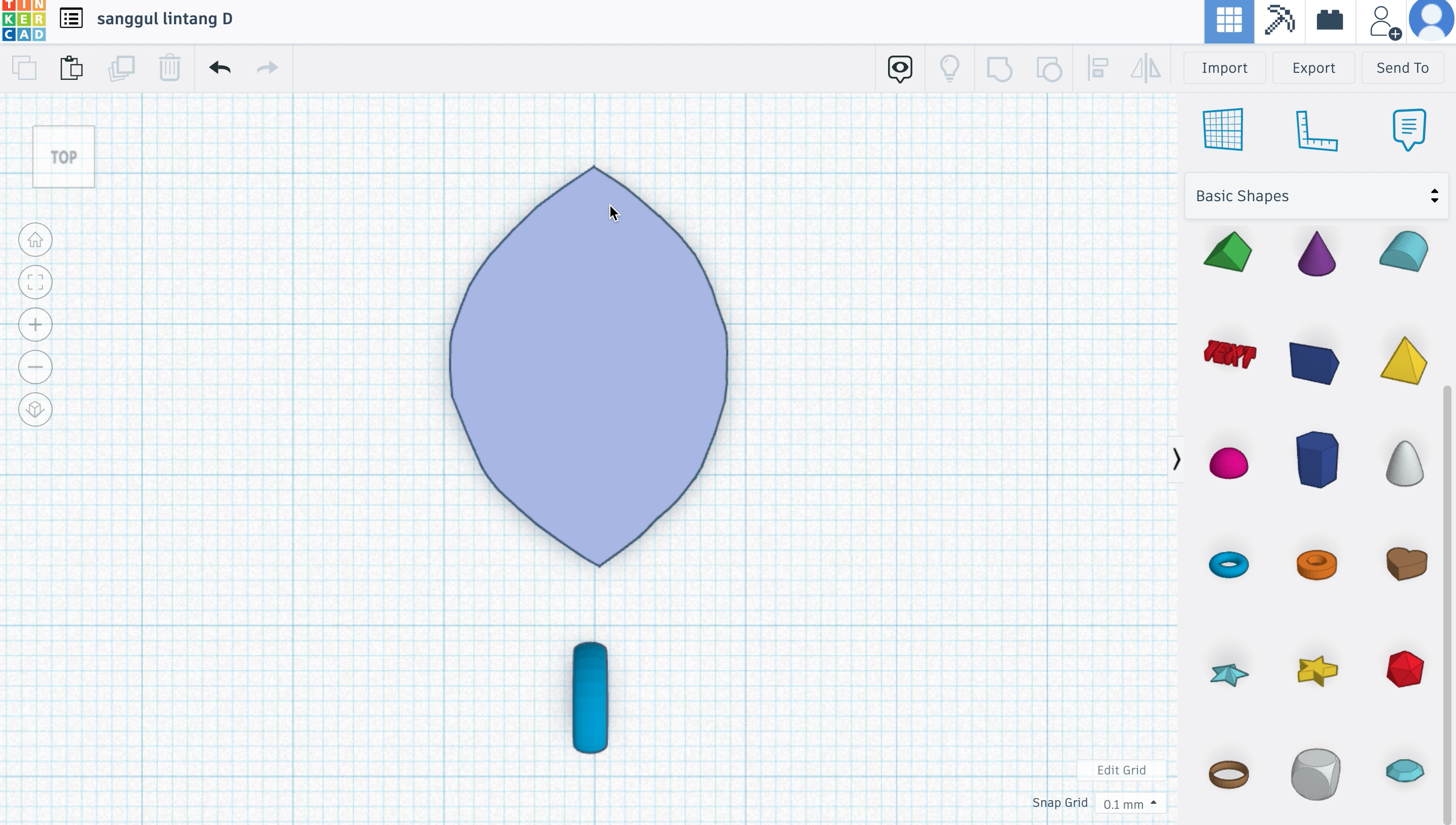Click the Edit Grid label link
This screenshot has width=1456, height=825.
1121,770
